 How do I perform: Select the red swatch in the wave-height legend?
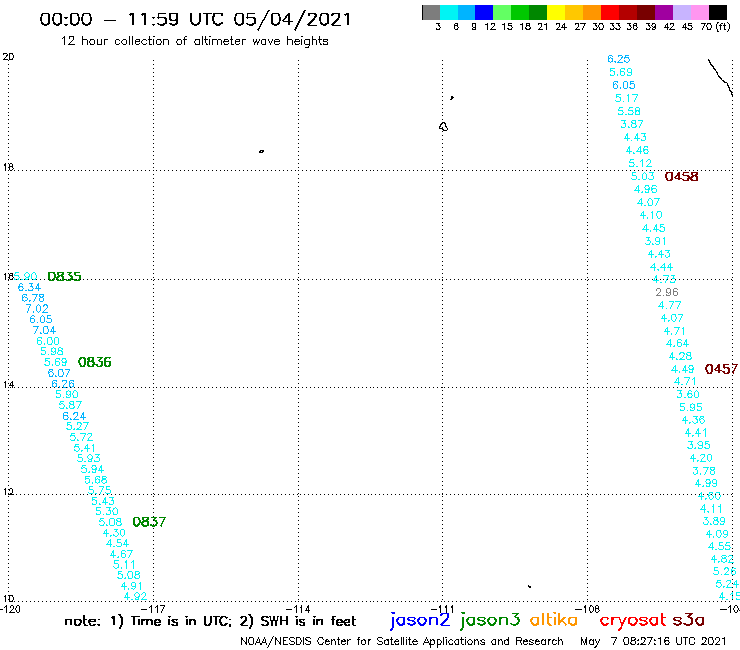(610, 12)
